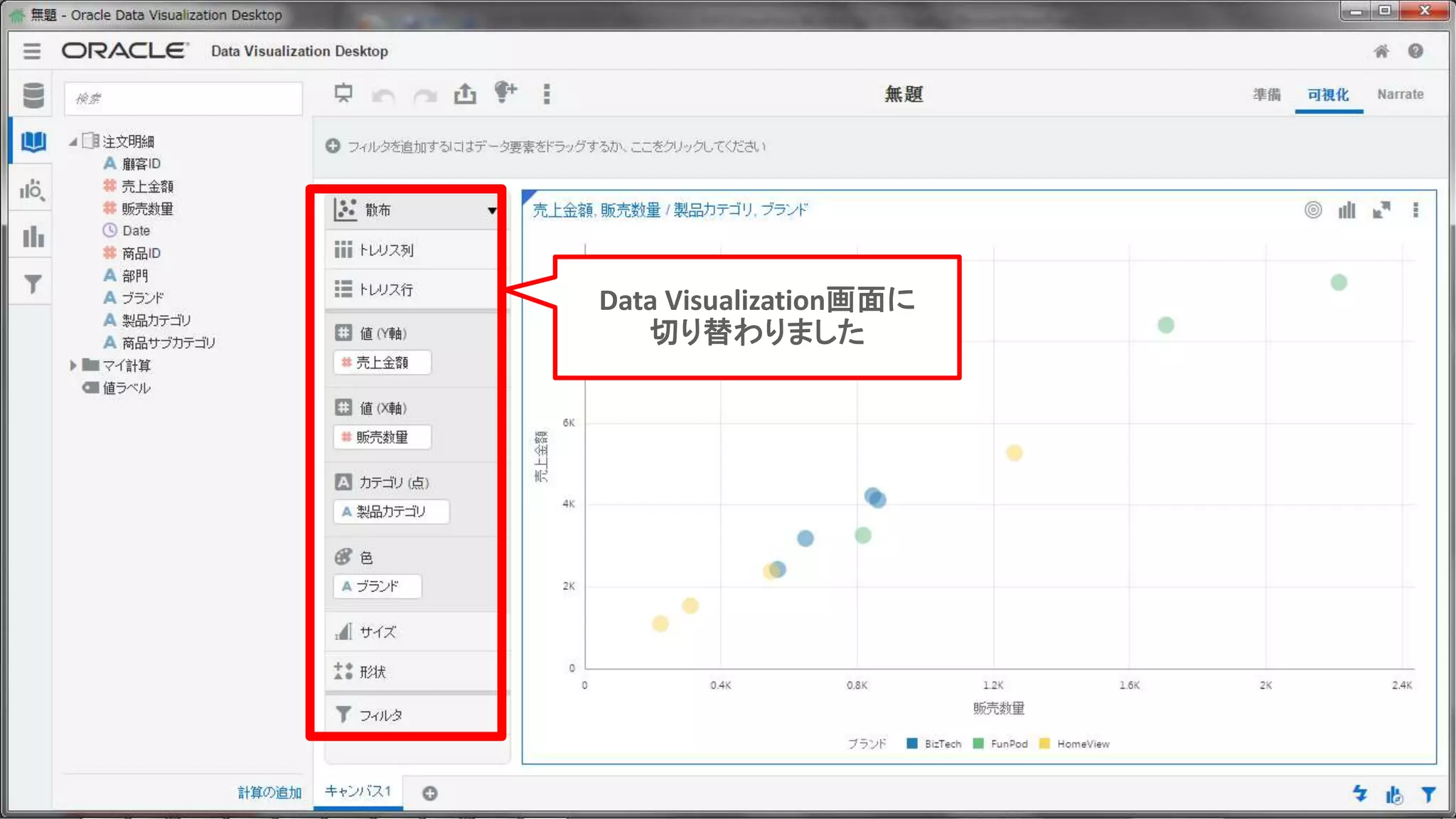Screen dimensions: 1456x819
Task: Select 商品サブカテゴリ in the data tree
Action: [x=168, y=343]
